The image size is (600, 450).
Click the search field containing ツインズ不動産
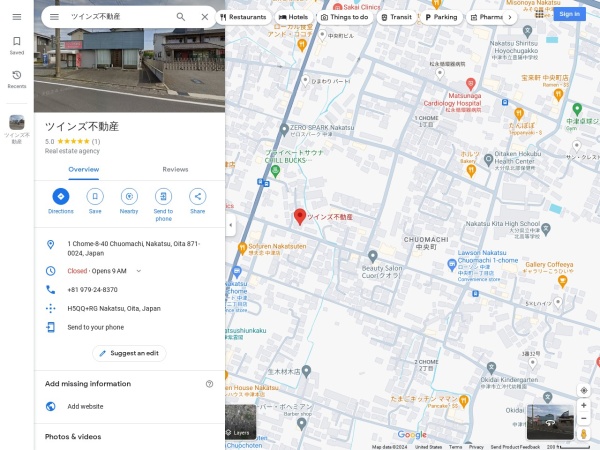coord(119,17)
